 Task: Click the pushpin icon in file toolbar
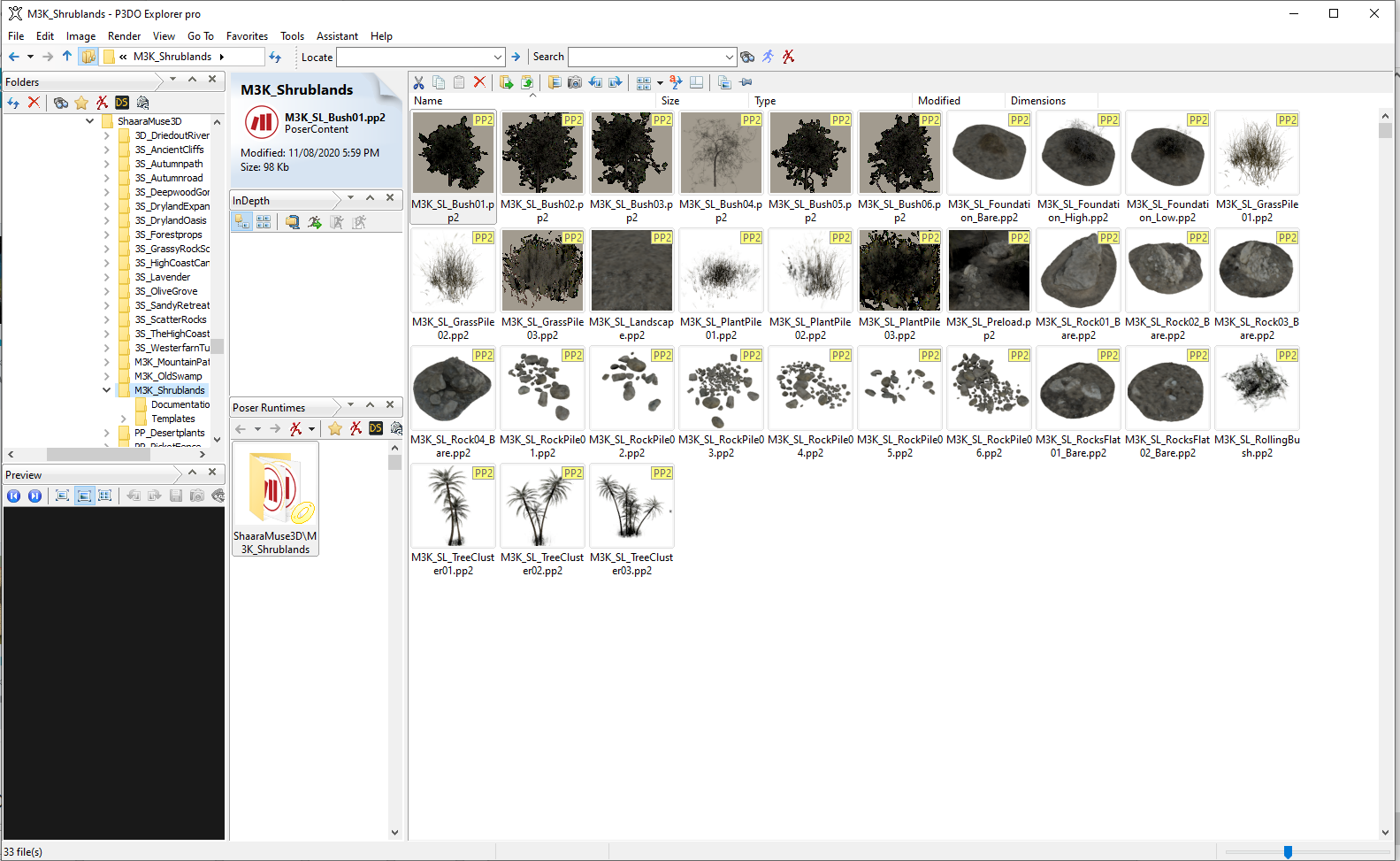pyautogui.click(x=746, y=82)
